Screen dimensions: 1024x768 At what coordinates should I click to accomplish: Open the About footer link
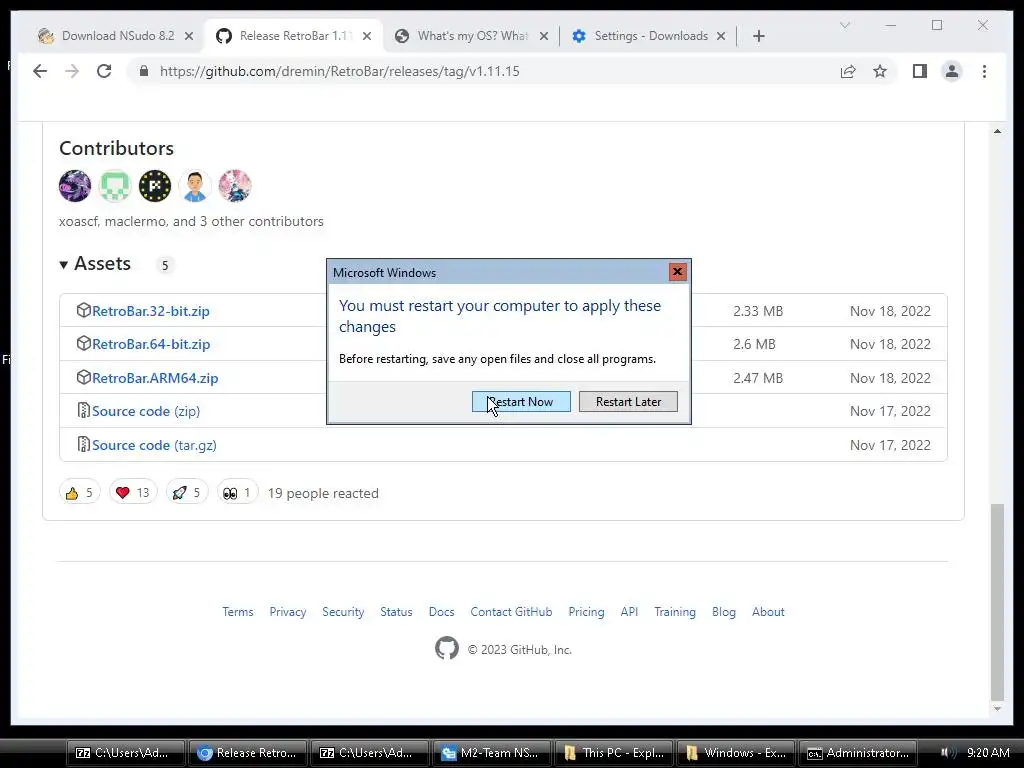click(768, 612)
